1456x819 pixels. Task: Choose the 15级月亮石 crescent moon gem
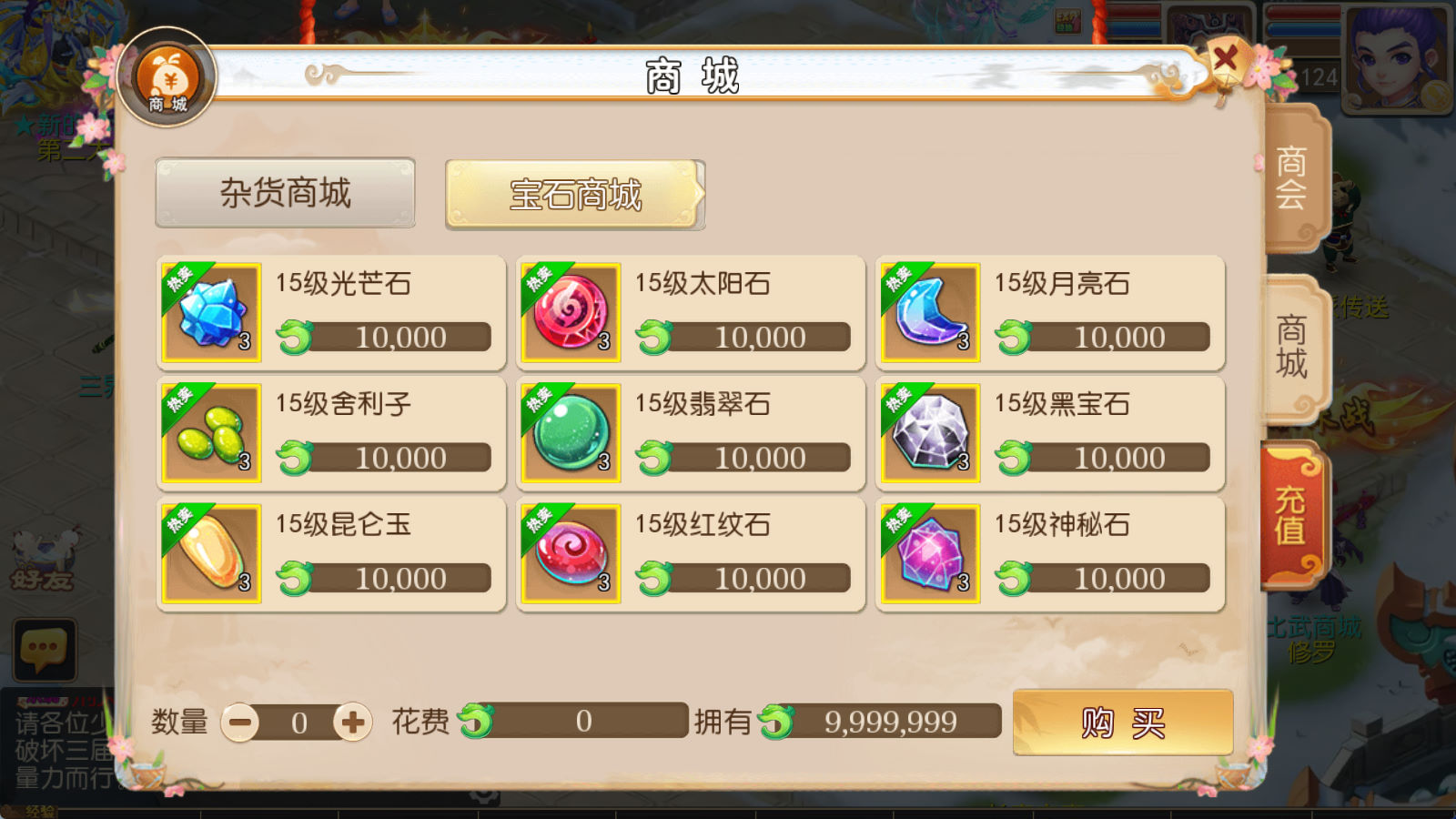pyautogui.click(x=930, y=313)
